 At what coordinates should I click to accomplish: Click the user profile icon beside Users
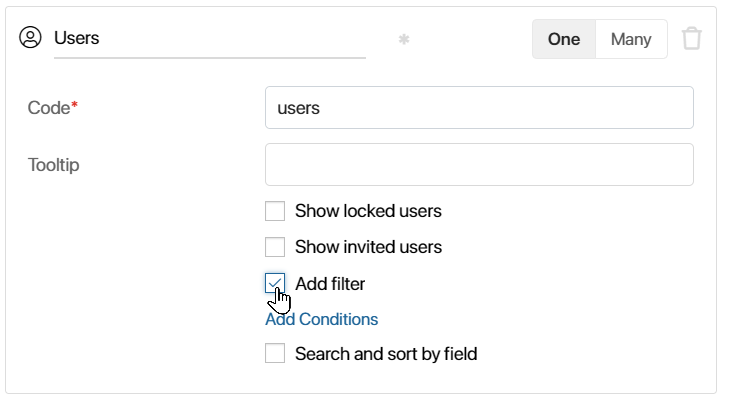pyautogui.click(x=30, y=37)
